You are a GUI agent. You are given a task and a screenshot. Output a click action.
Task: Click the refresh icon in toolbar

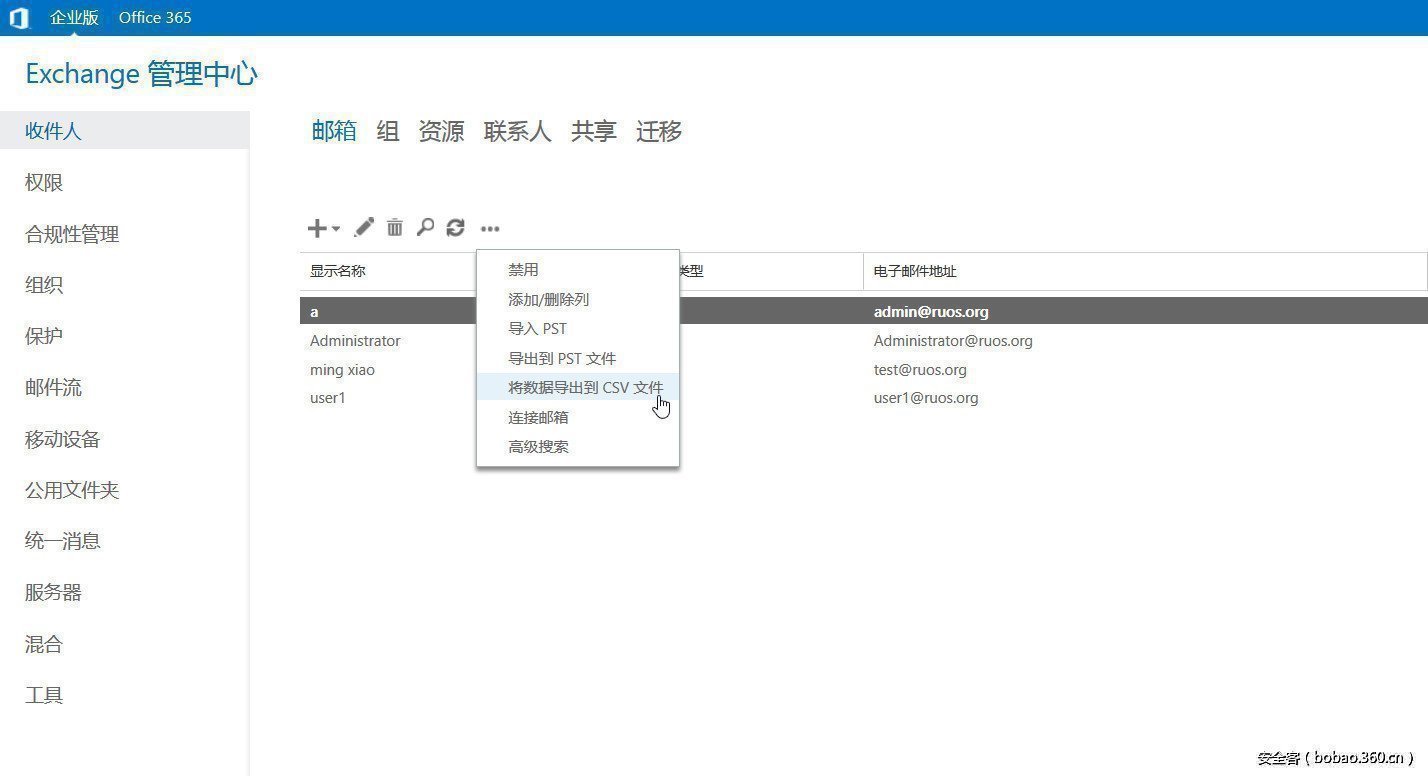click(456, 228)
